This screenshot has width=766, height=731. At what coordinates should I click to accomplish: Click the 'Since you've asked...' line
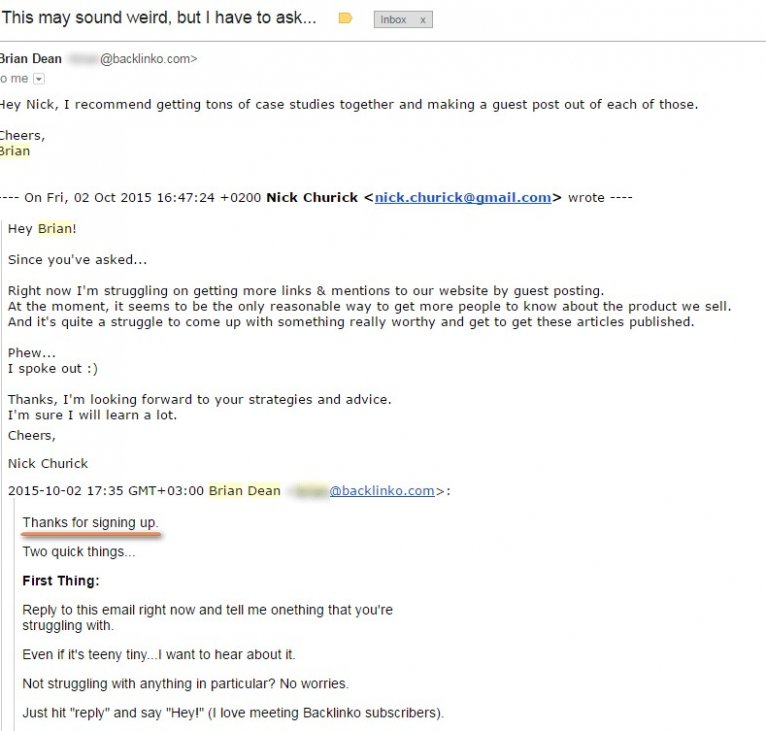point(77,259)
